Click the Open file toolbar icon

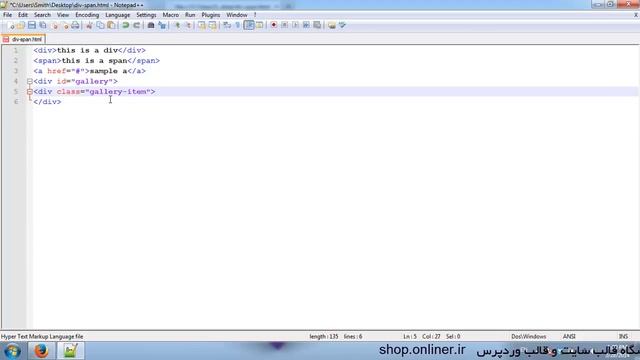(21, 25)
